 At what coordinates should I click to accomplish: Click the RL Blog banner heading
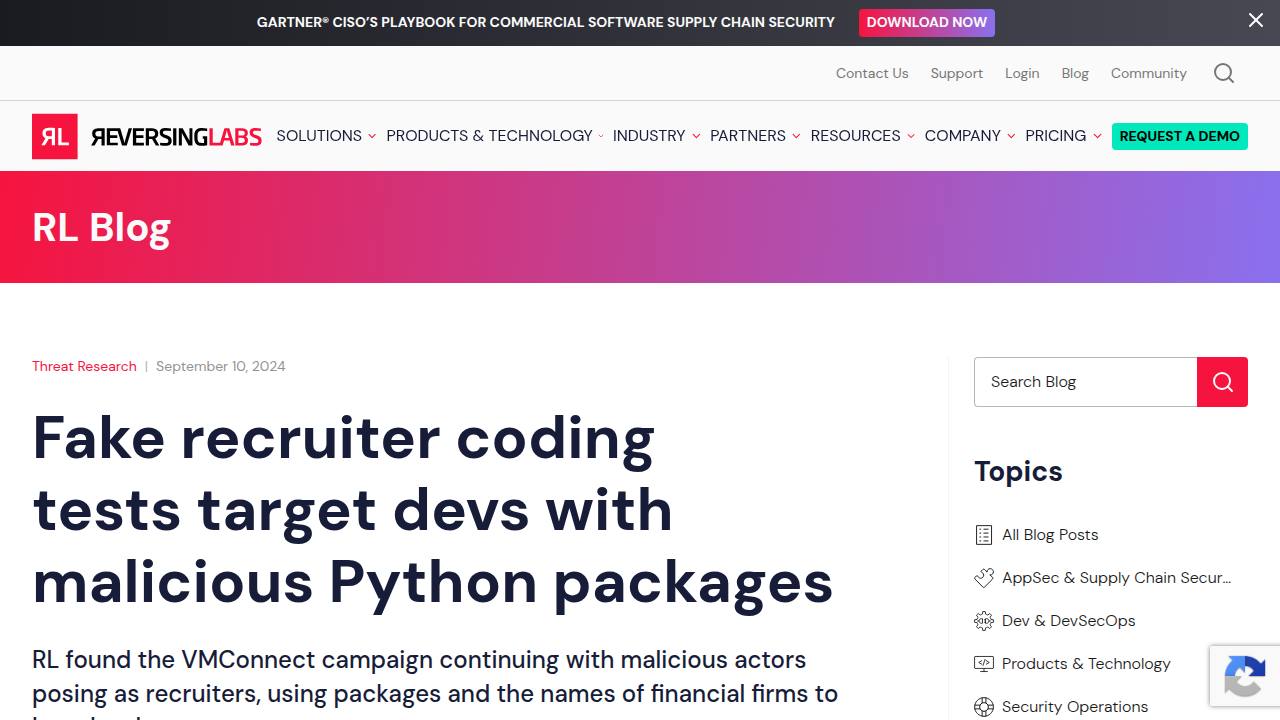click(101, 227)
